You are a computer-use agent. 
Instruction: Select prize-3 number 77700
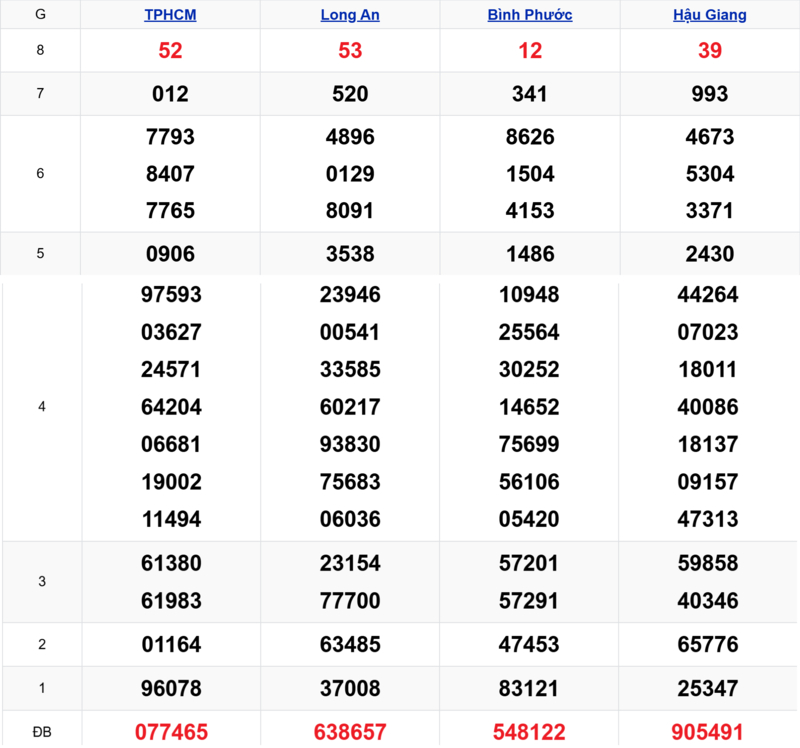[350, 601]
